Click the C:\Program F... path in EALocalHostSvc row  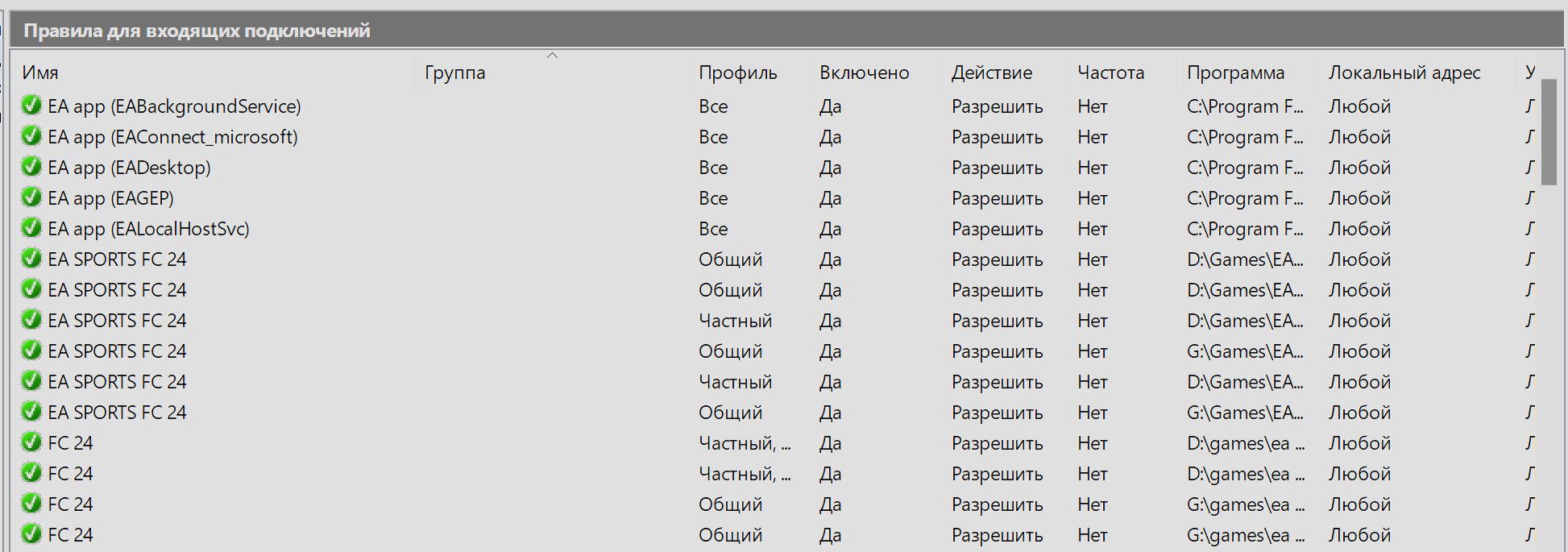1245,229
